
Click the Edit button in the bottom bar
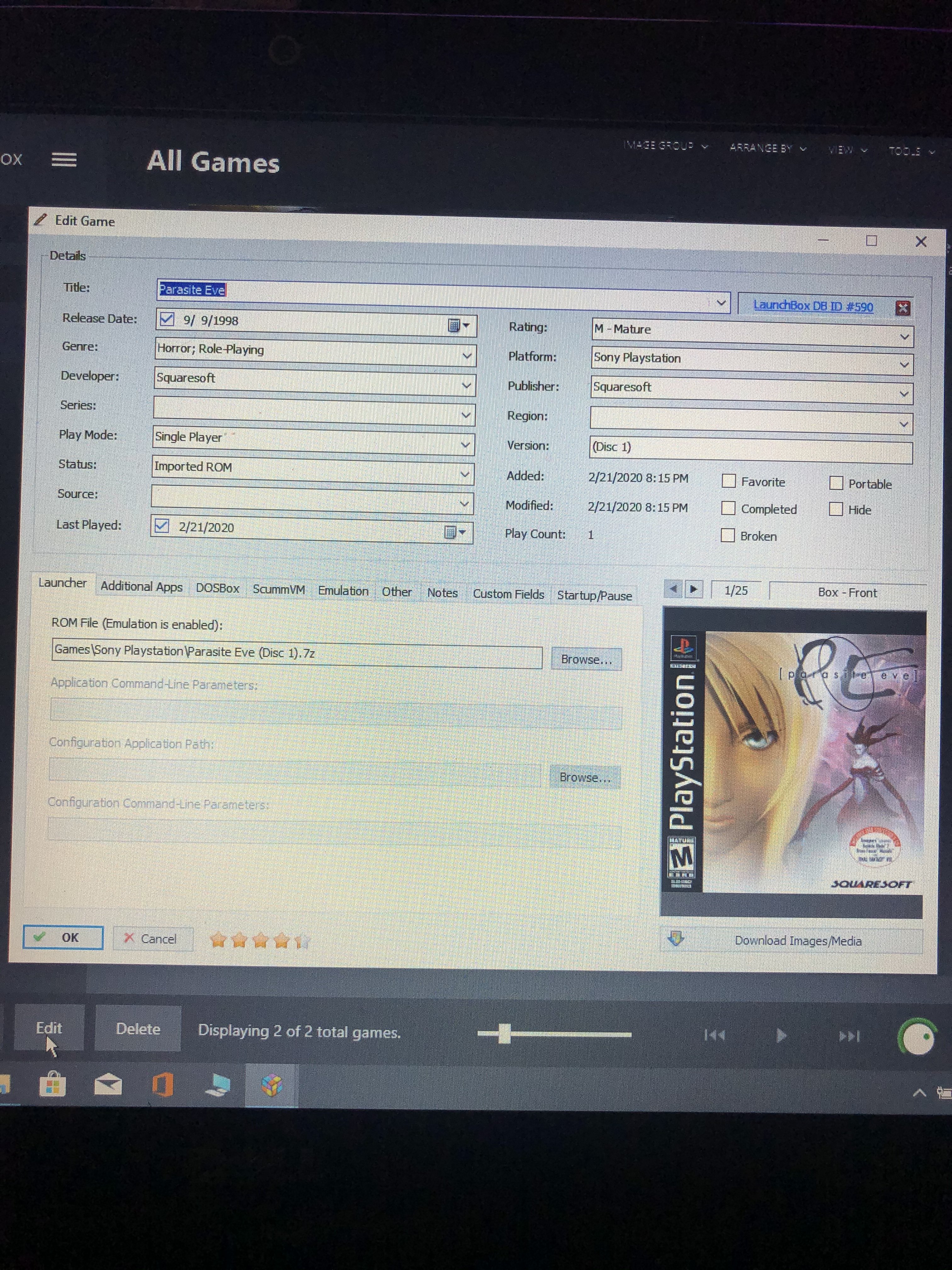tap(49, 1027)
